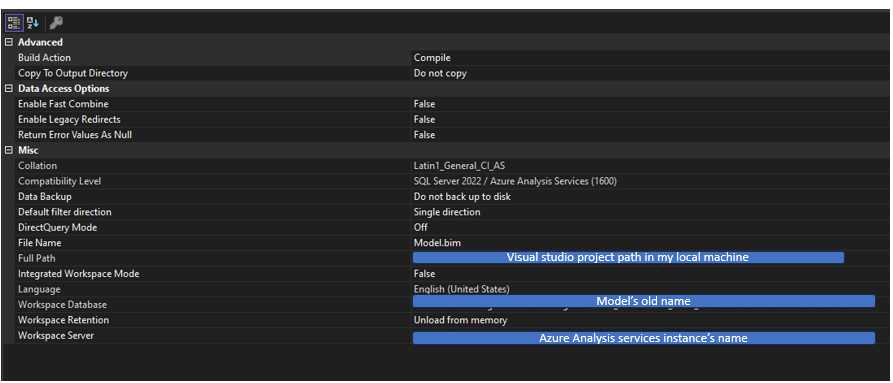Click False value for Integrated Workspace Mode

[x=424, y=274]
